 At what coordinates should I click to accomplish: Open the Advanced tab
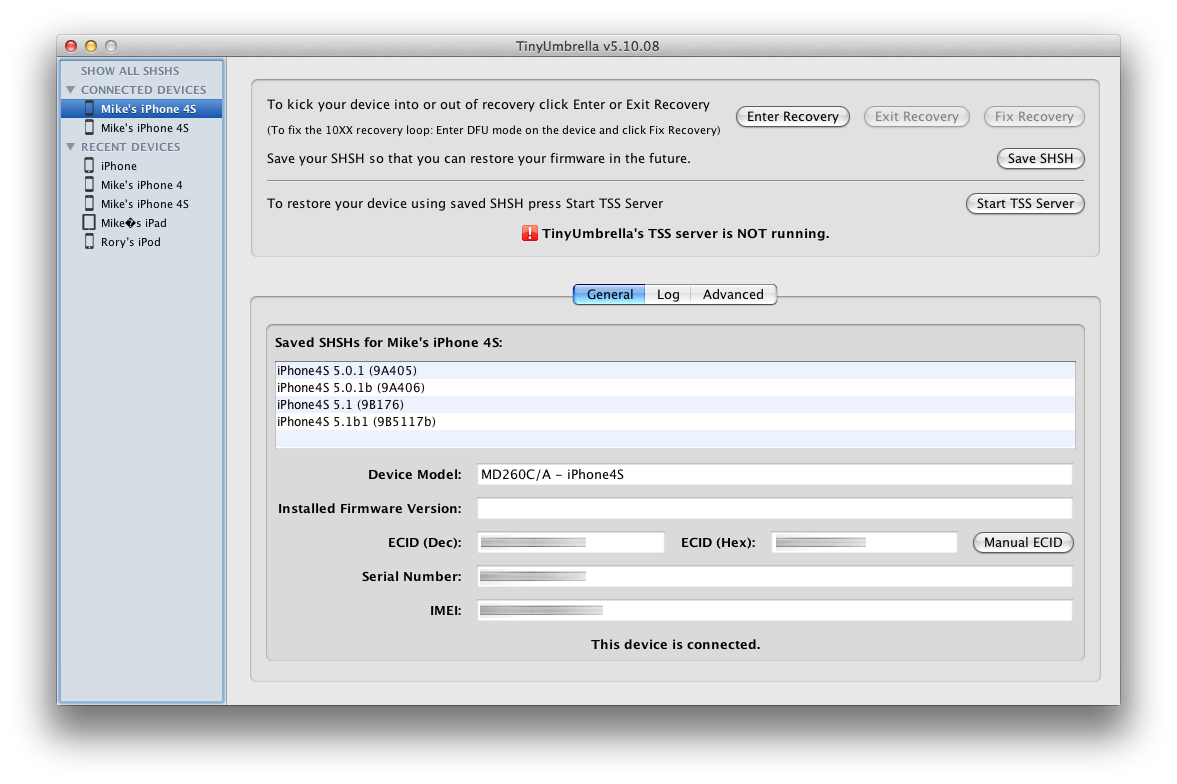coord(733,294)
